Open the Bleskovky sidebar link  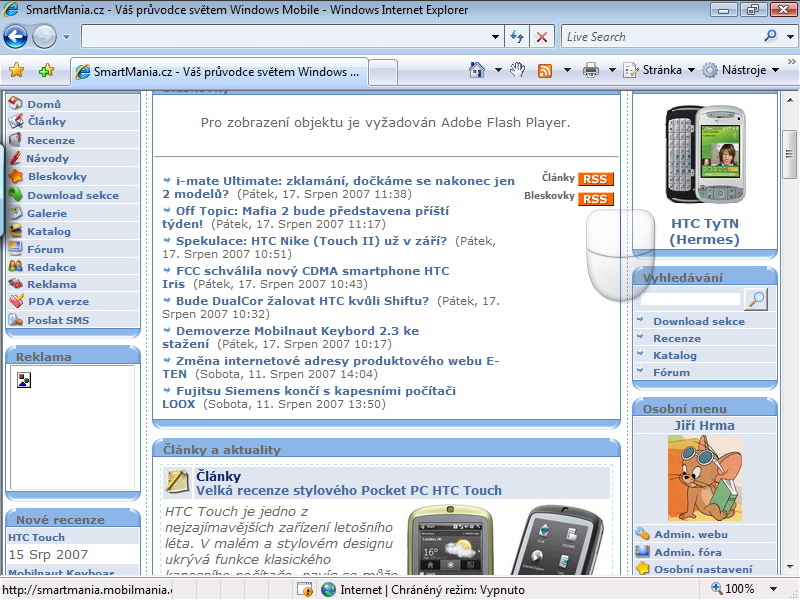pyautogui.click(x=57, y=177)
